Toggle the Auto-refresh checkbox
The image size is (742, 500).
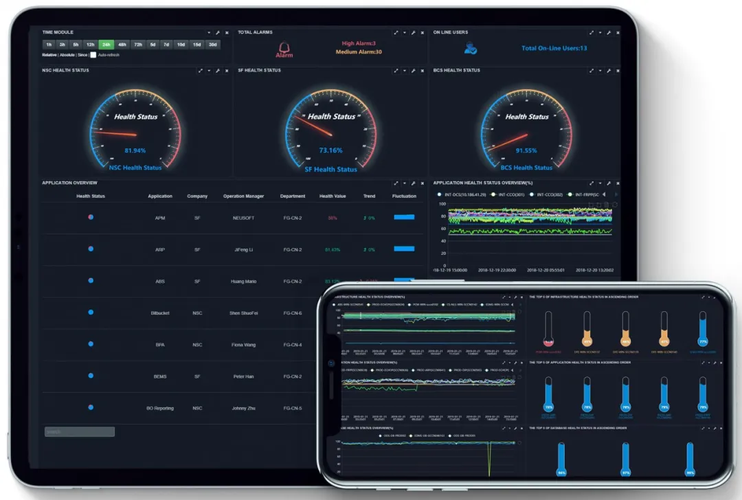pos(93,55)
